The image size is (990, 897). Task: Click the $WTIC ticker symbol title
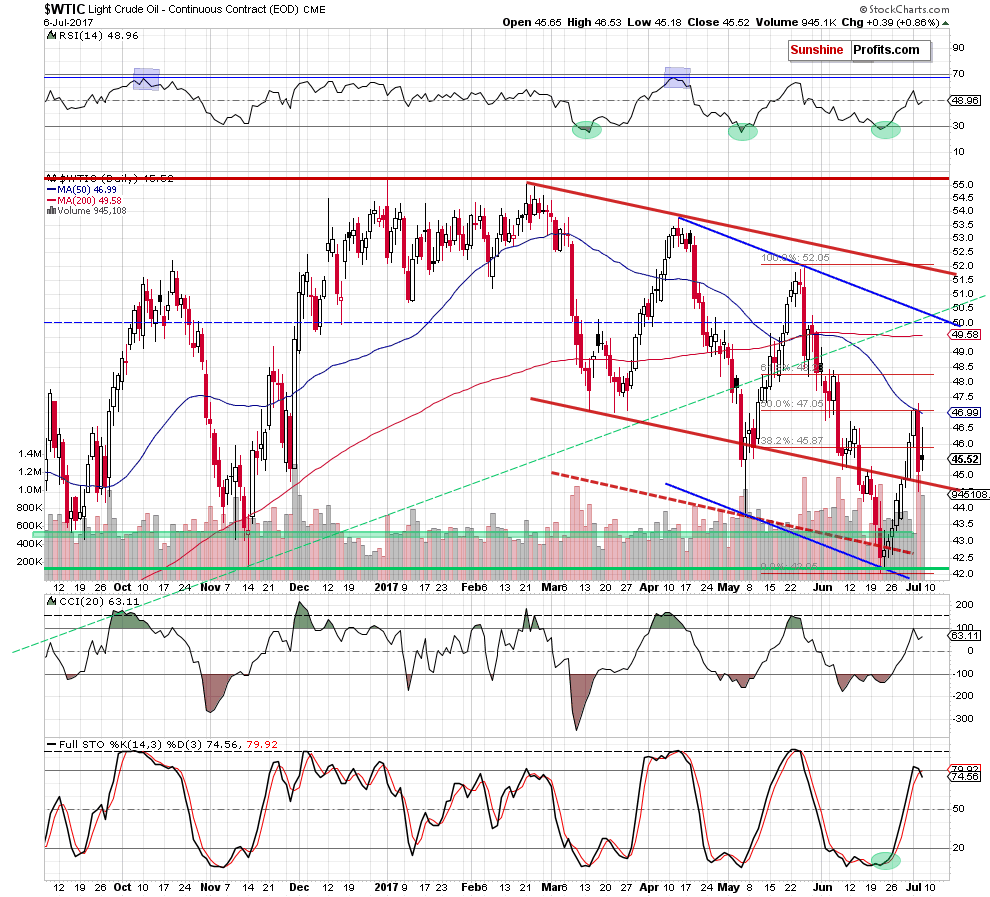click(x=64, y=9)
